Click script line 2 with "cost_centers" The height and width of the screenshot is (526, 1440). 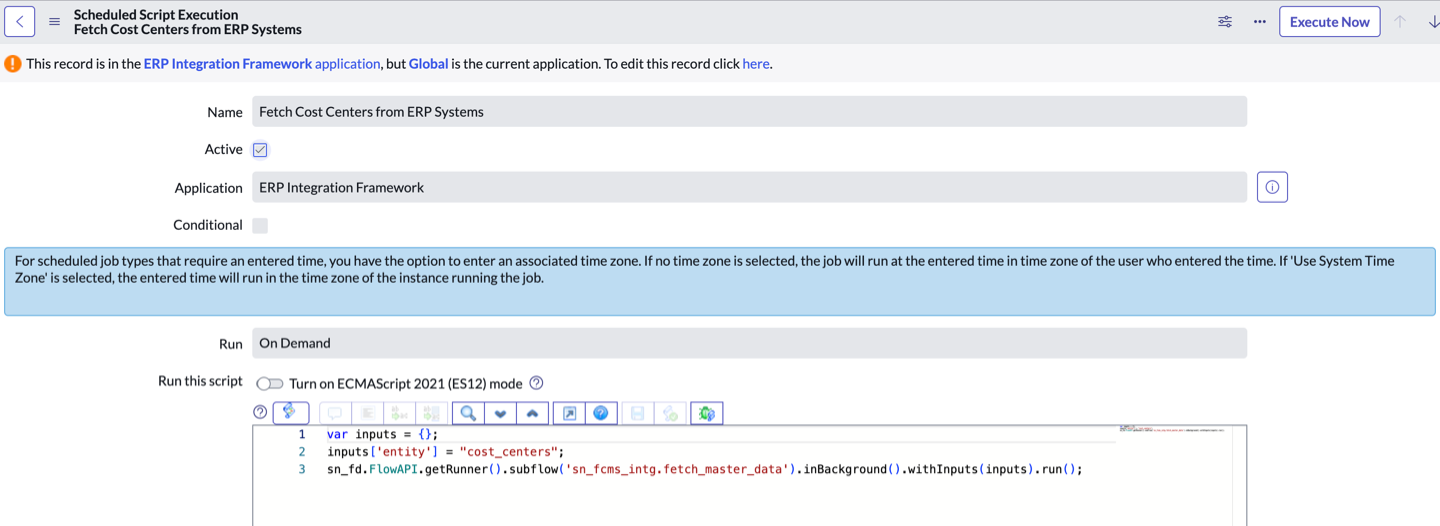tap(445, 452)
